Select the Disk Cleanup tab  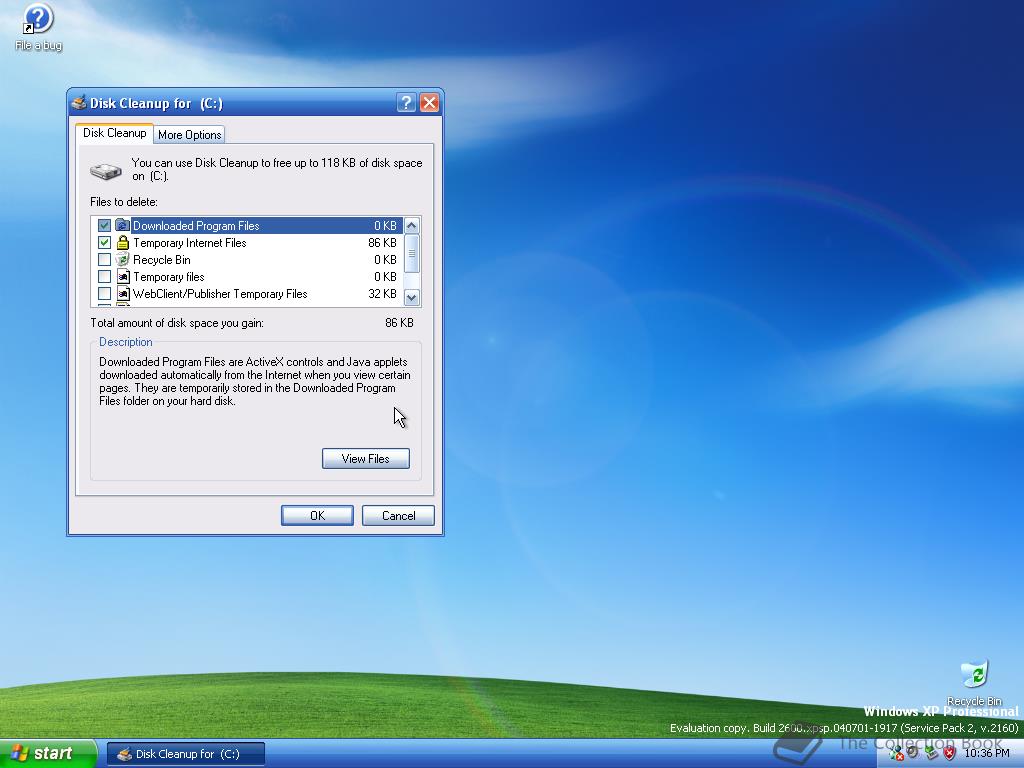coord(114,132)
